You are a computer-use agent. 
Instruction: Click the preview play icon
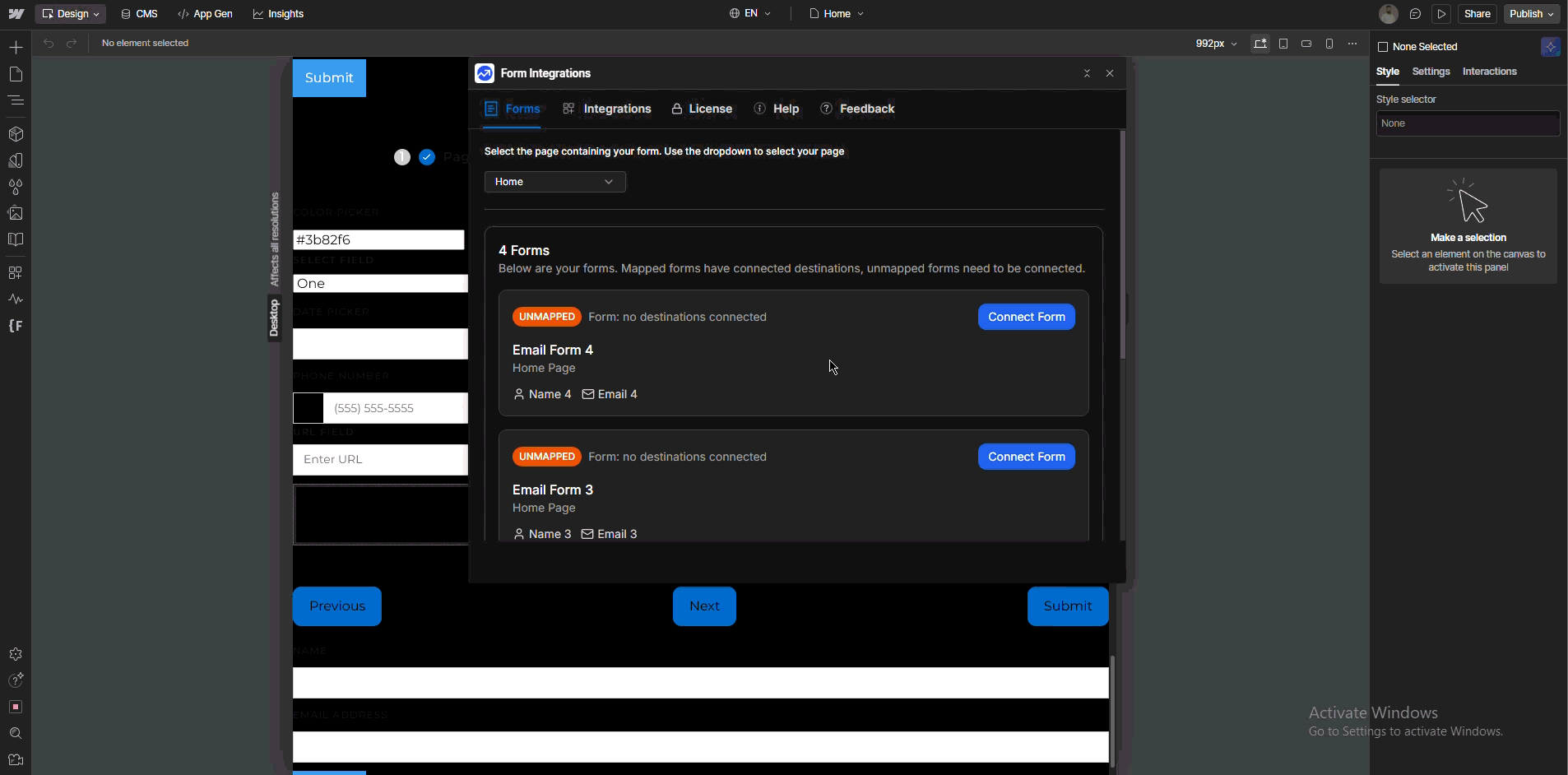(1441, 14)
